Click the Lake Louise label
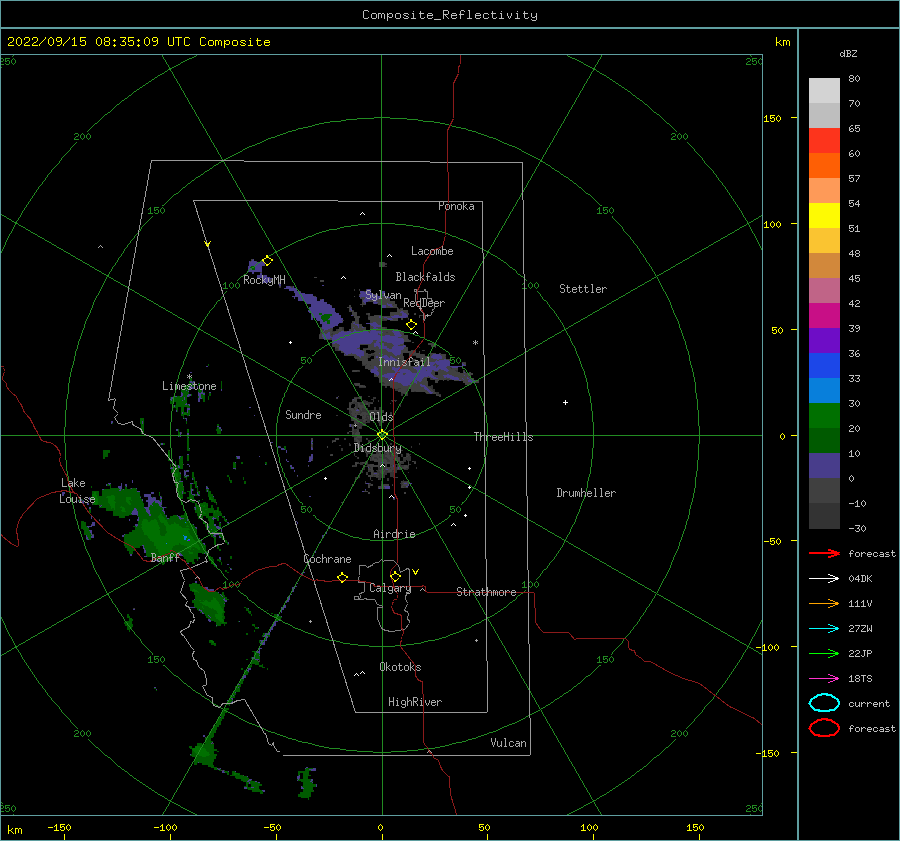This screenshot has height=841, width=900. (x=77, y=491)
